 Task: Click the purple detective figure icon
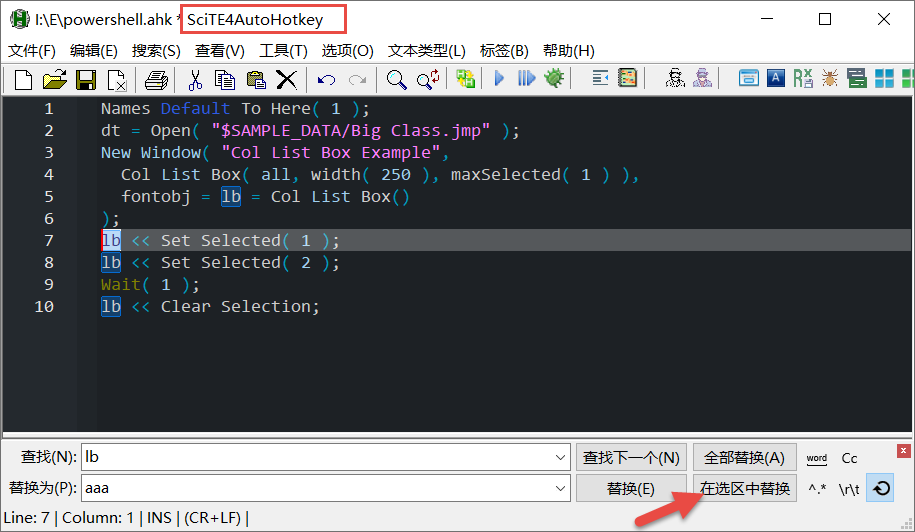[703, 78]
